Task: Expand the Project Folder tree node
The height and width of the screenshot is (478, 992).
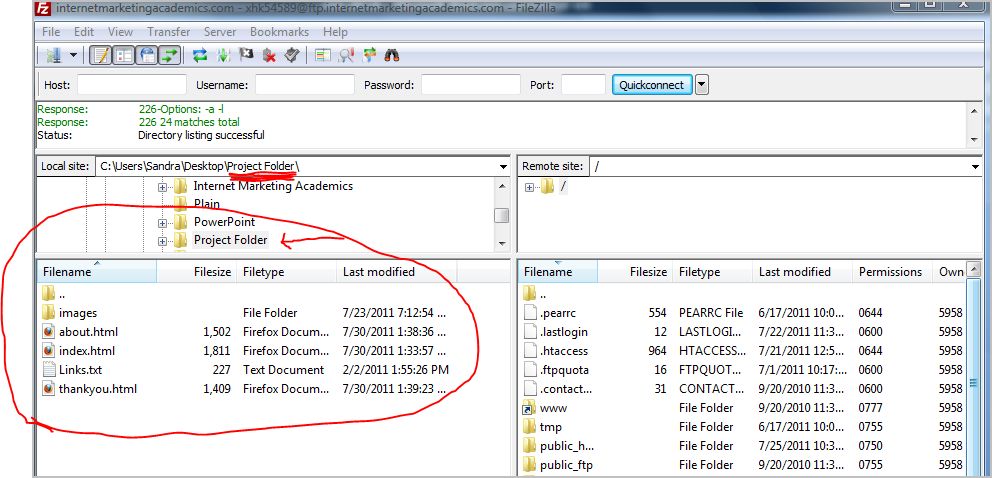Action: tap(162, 241)
